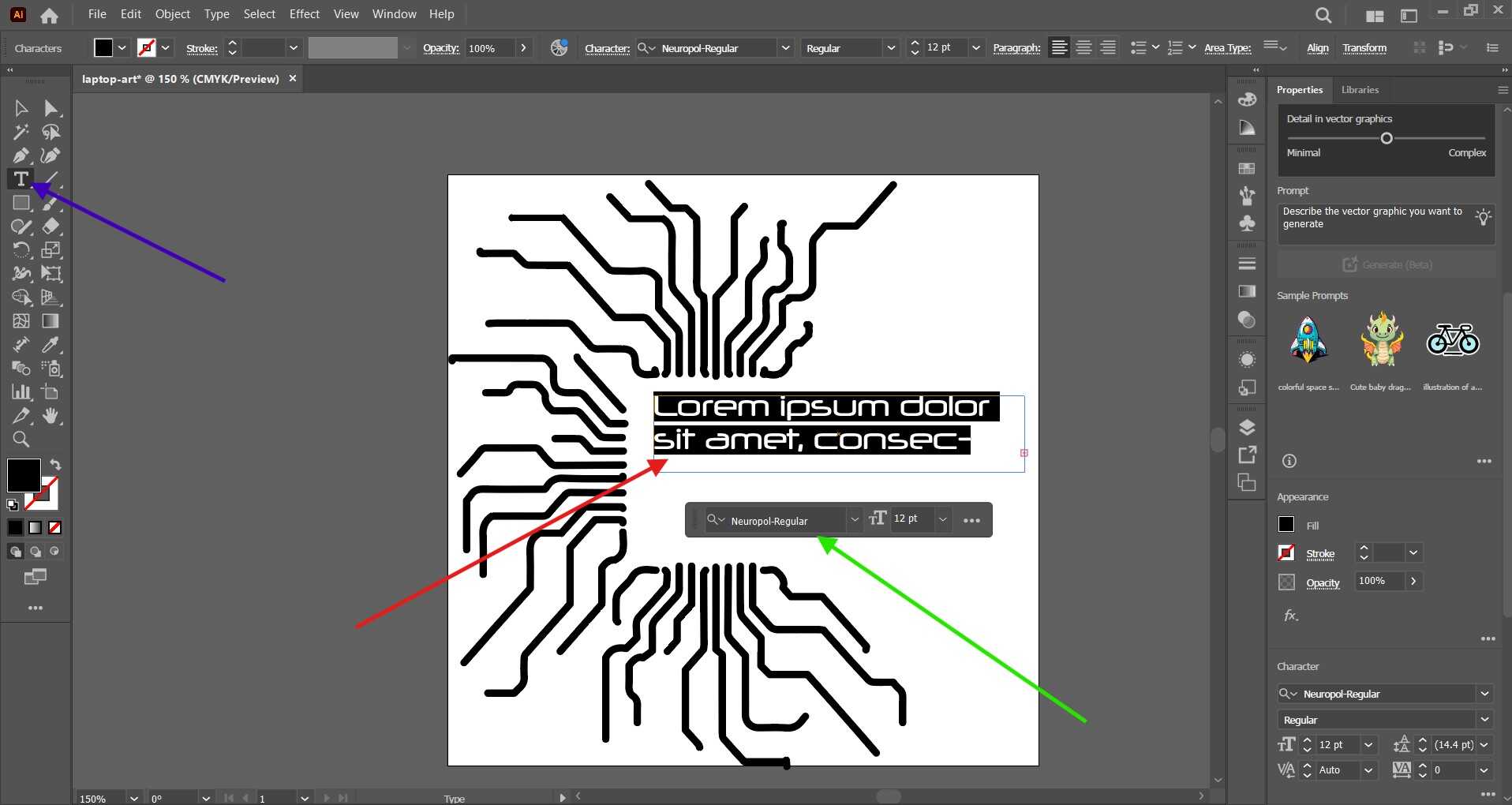
Task: Adjust Detail in vector graphics slider
Action: point(1387,138)
